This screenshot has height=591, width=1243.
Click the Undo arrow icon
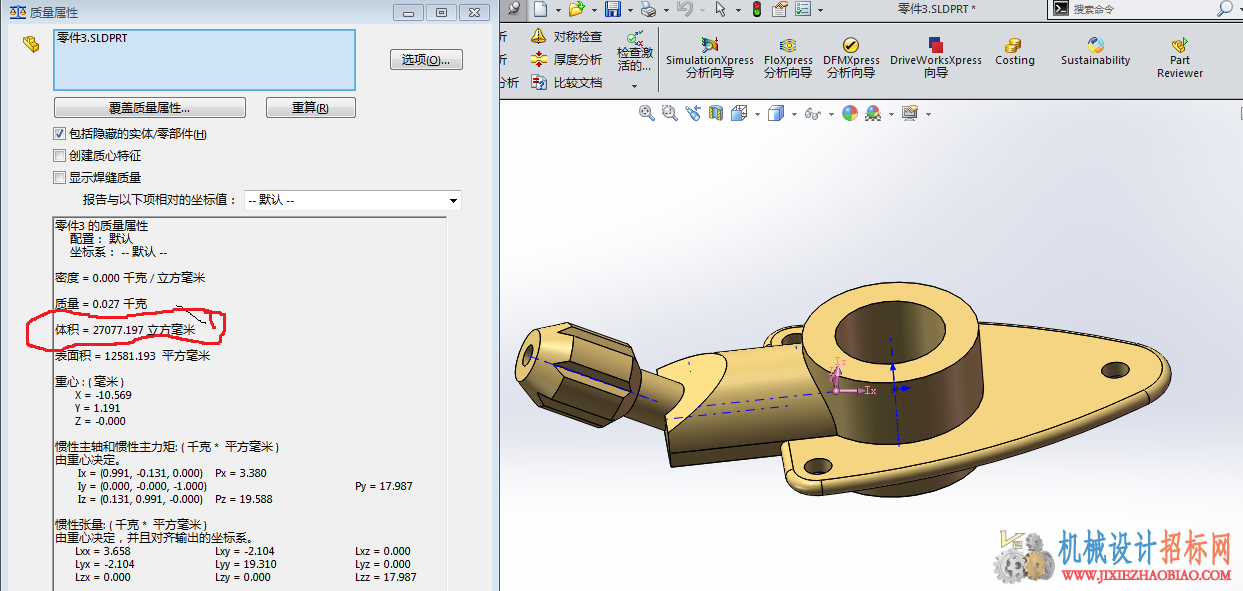684,9
